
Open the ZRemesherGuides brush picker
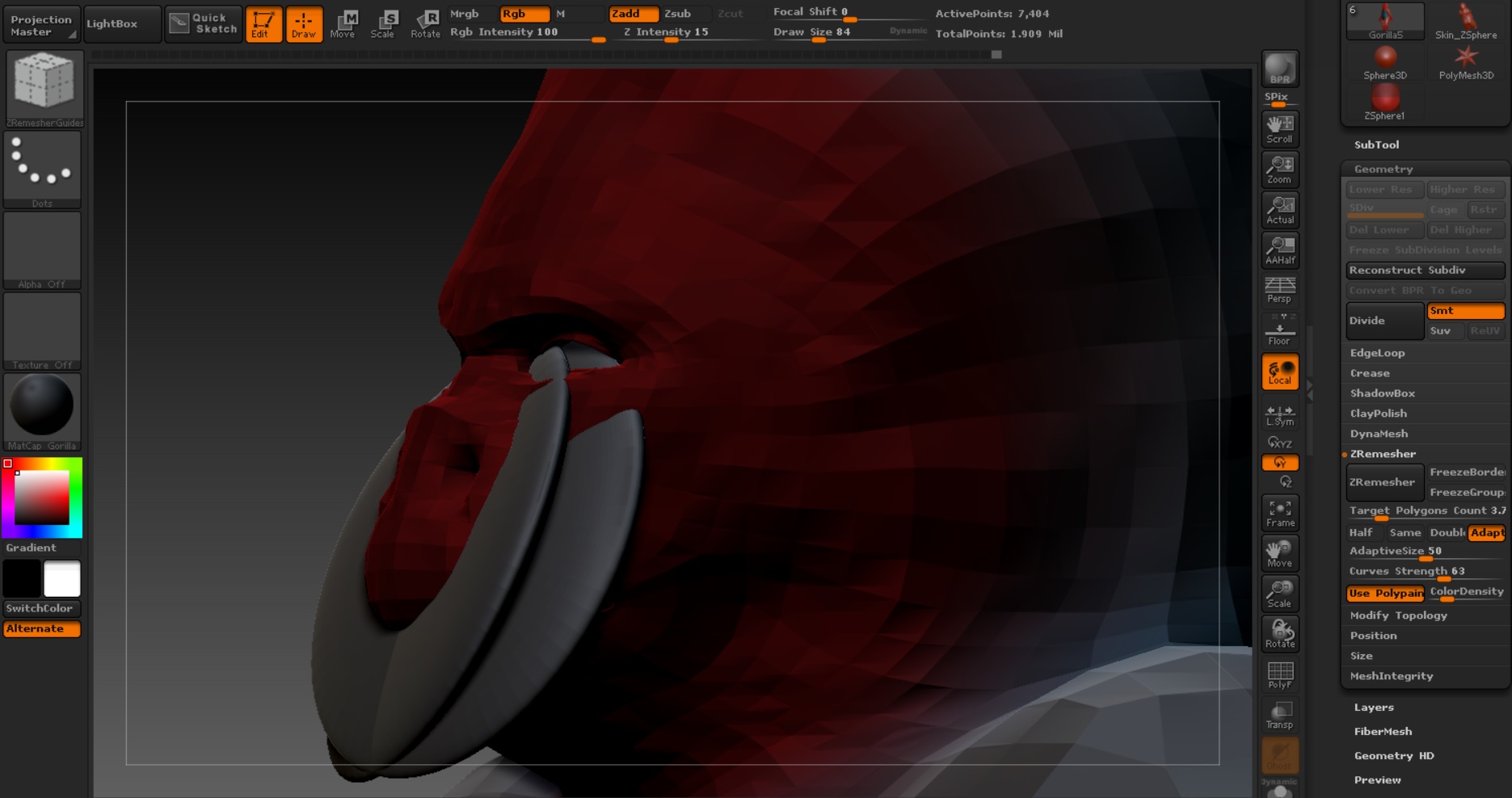(44, 89)
